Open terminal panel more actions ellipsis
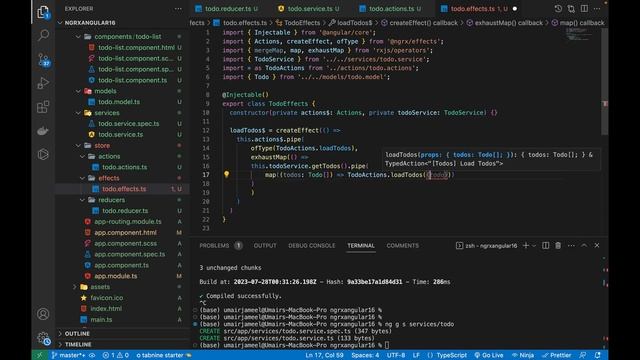640x360 pixels. pyautogui.click(x=571, y=245)
